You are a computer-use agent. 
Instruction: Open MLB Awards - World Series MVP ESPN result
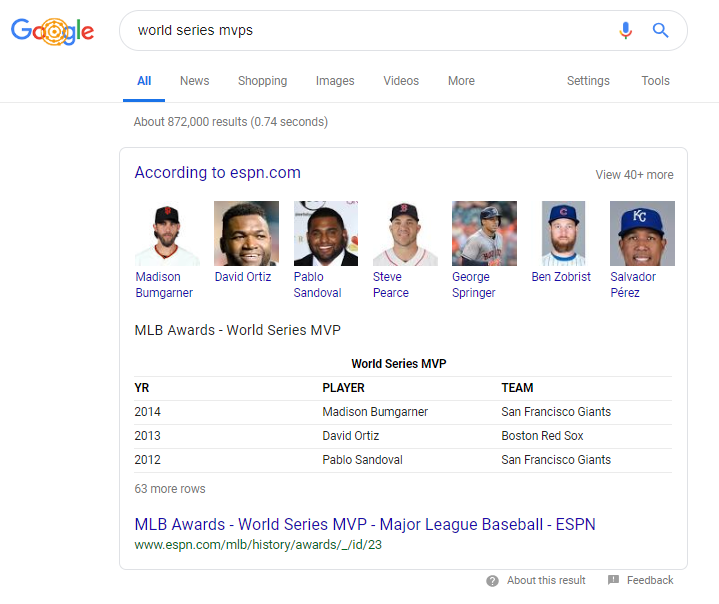point(365,524)
